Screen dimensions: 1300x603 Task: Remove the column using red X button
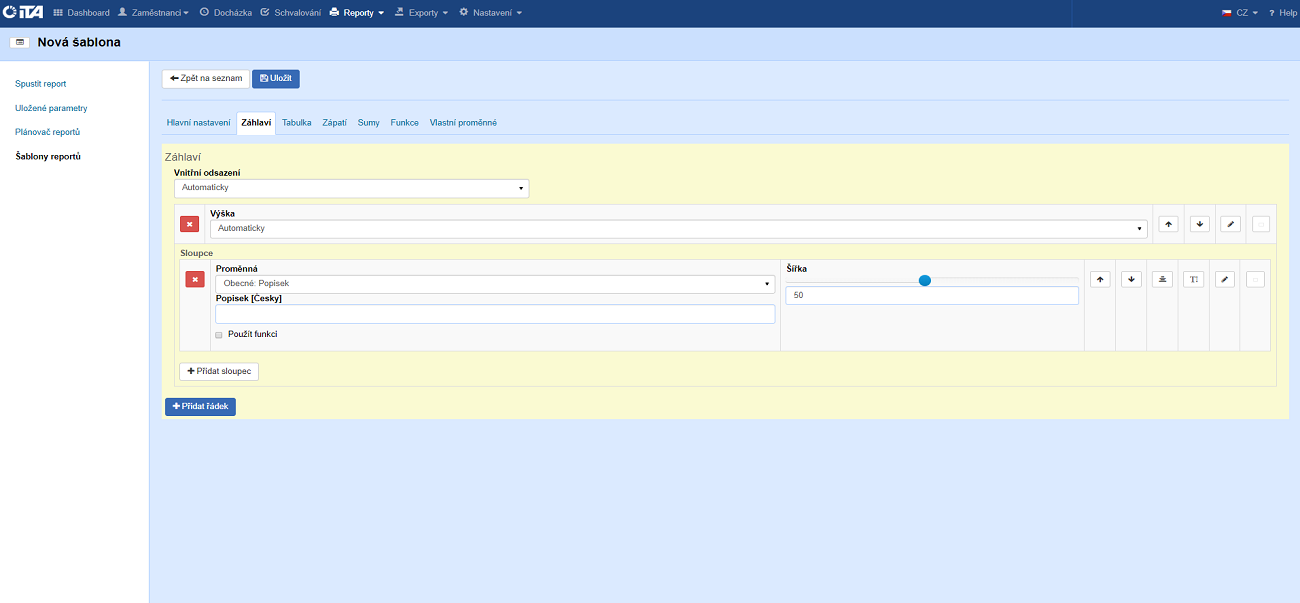pyautogui.click(x=195, y=279)
